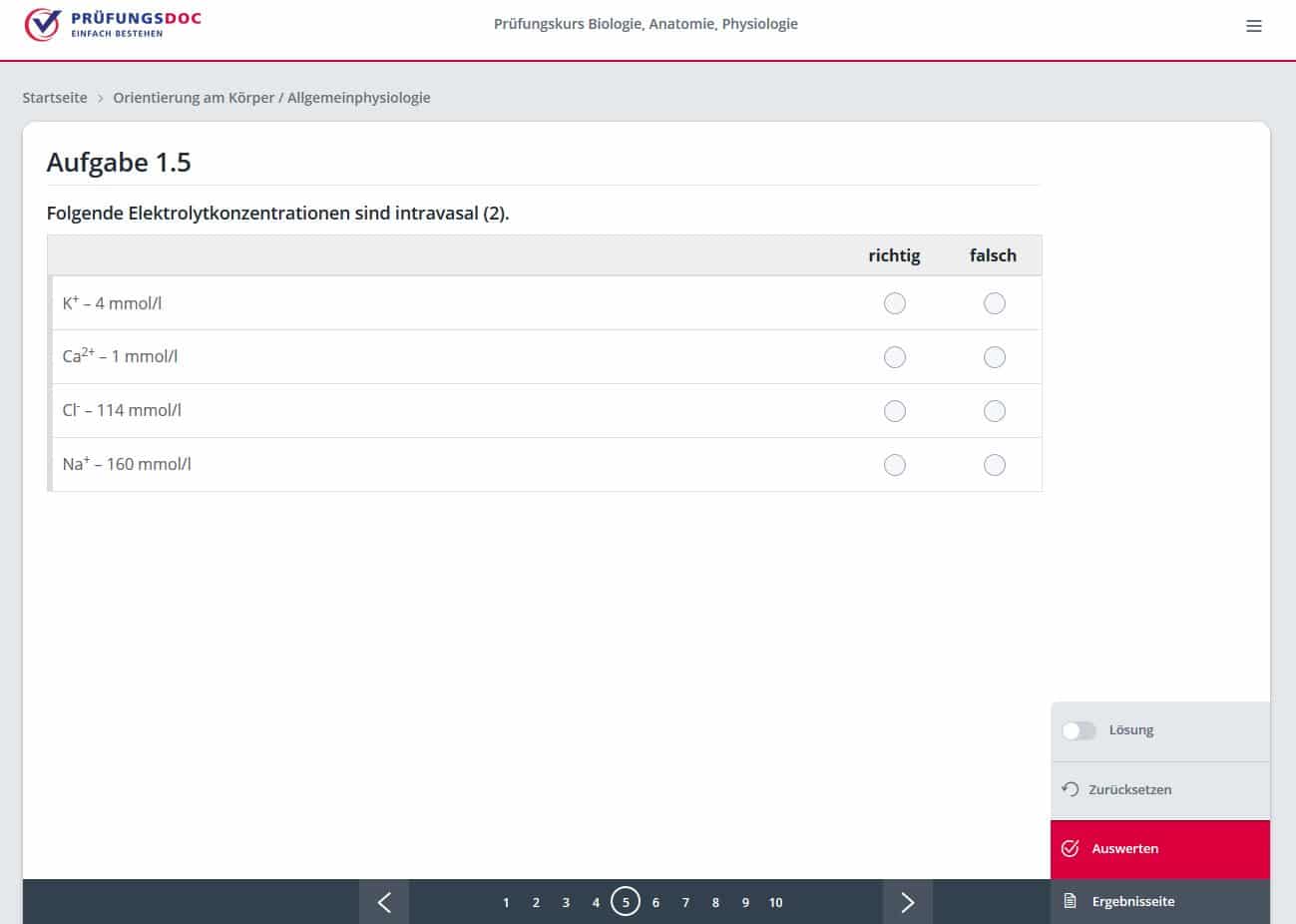Go to next question with right arrow

pyautogui.click(x=907, y=902)
